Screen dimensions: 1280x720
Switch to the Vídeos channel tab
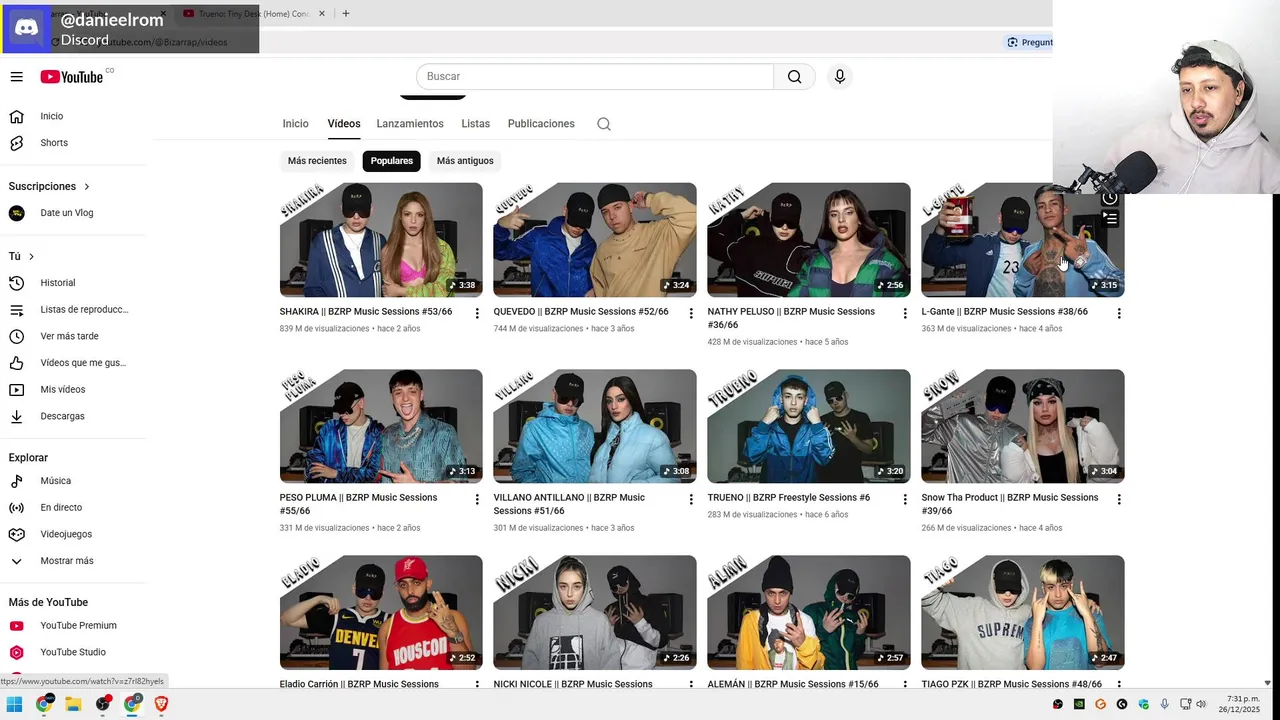[344, 124]
